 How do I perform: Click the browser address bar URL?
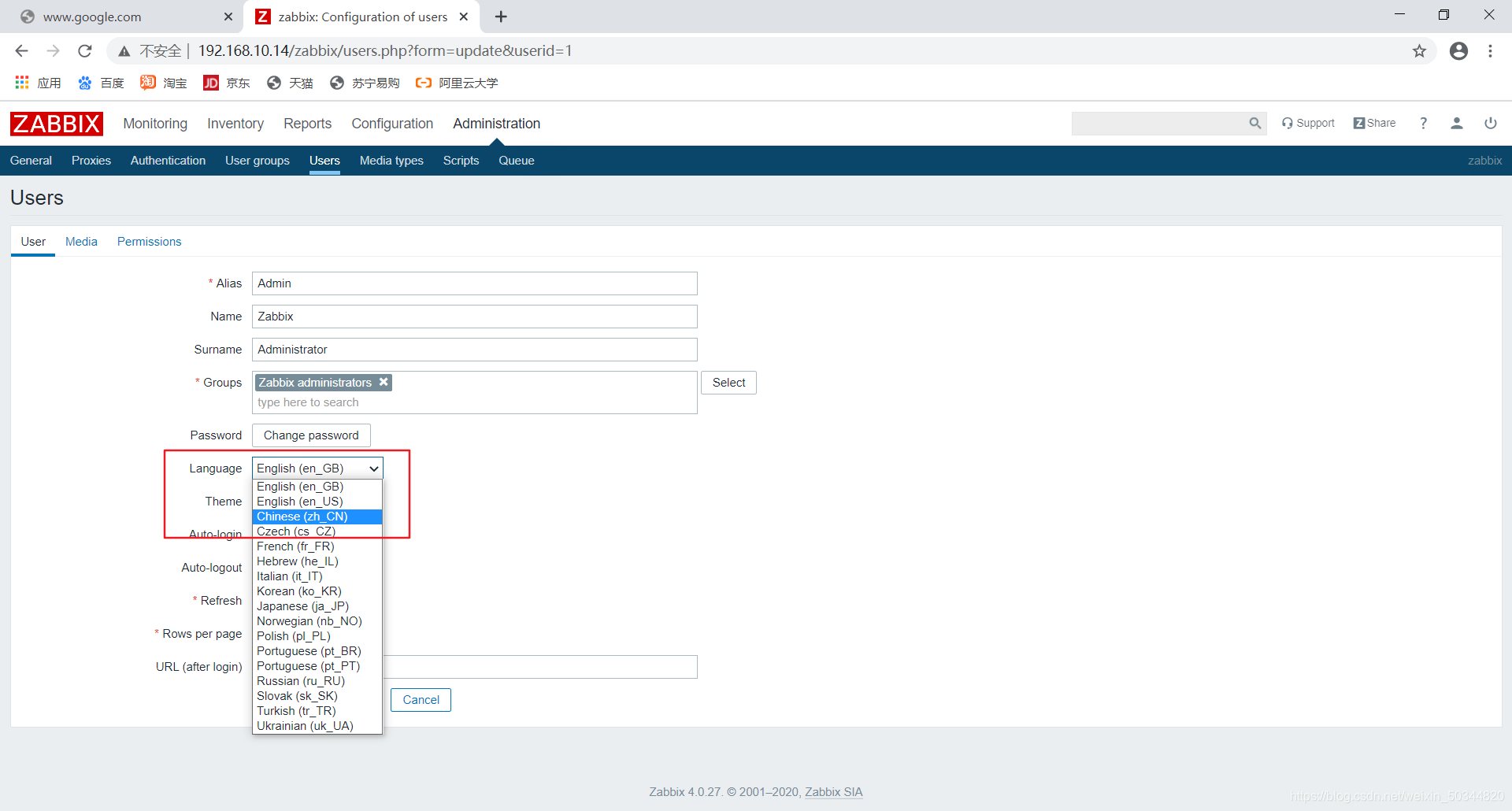385,51
